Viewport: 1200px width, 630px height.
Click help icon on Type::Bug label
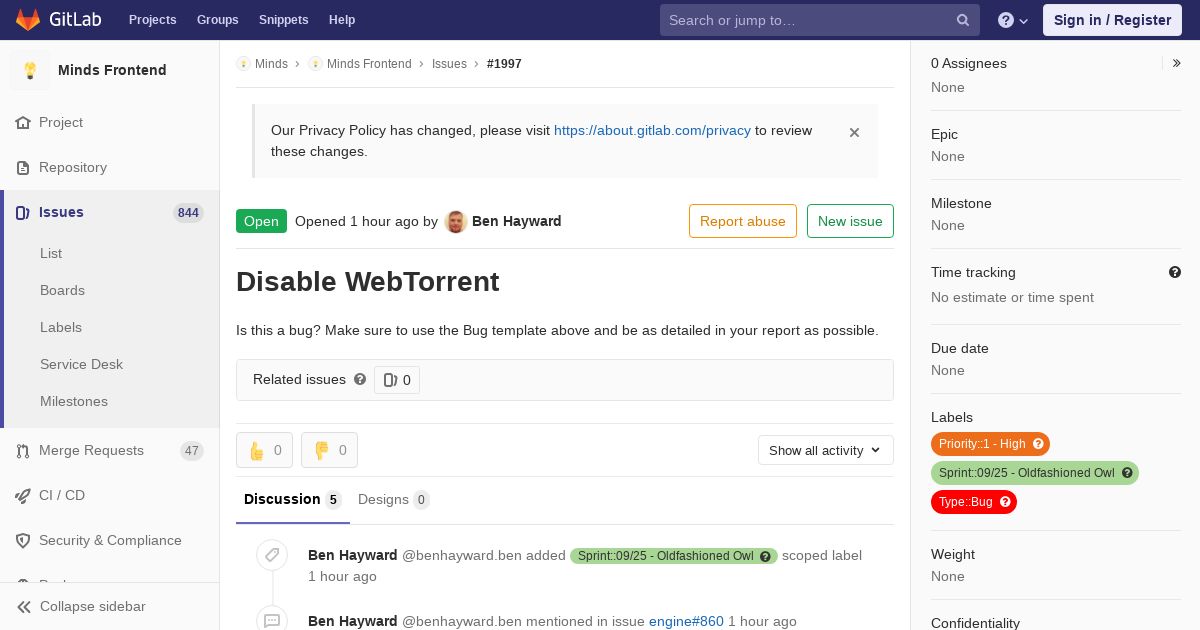pyautogui.click(x=1005, y=502)
